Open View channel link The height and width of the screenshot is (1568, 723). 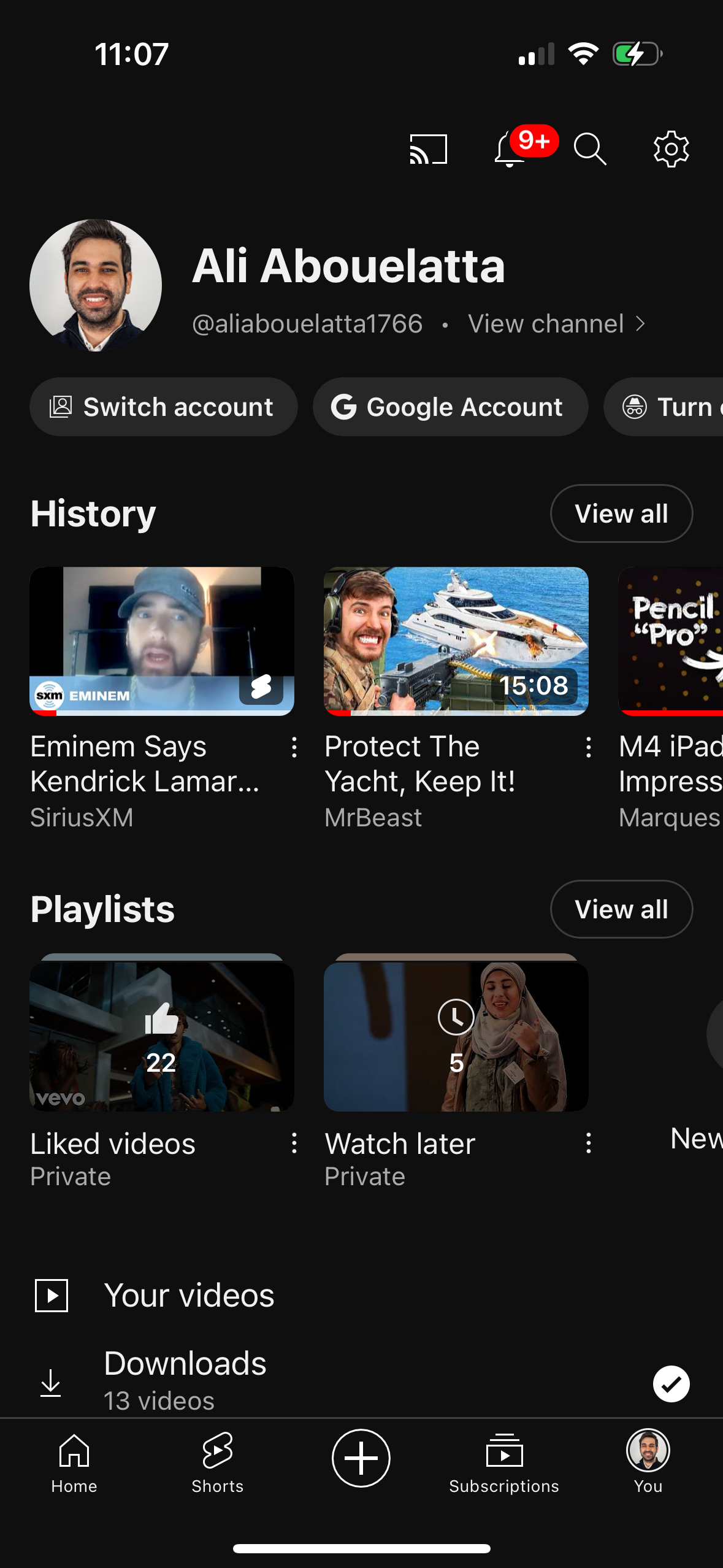tap(557, 323)
